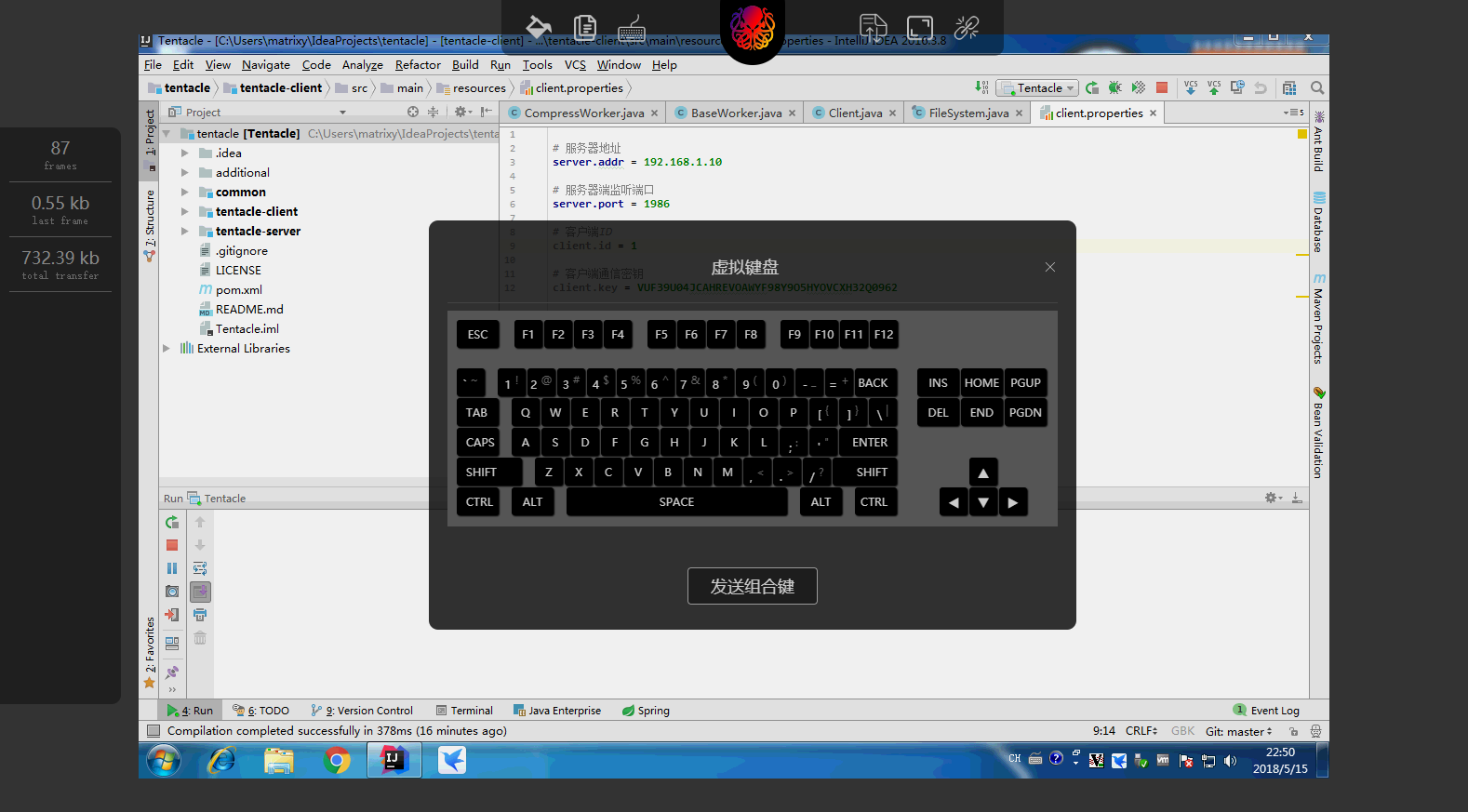1468x812 pixels.
Task: Open Chrome from the Windows taskbar
Action: [337, 761]
